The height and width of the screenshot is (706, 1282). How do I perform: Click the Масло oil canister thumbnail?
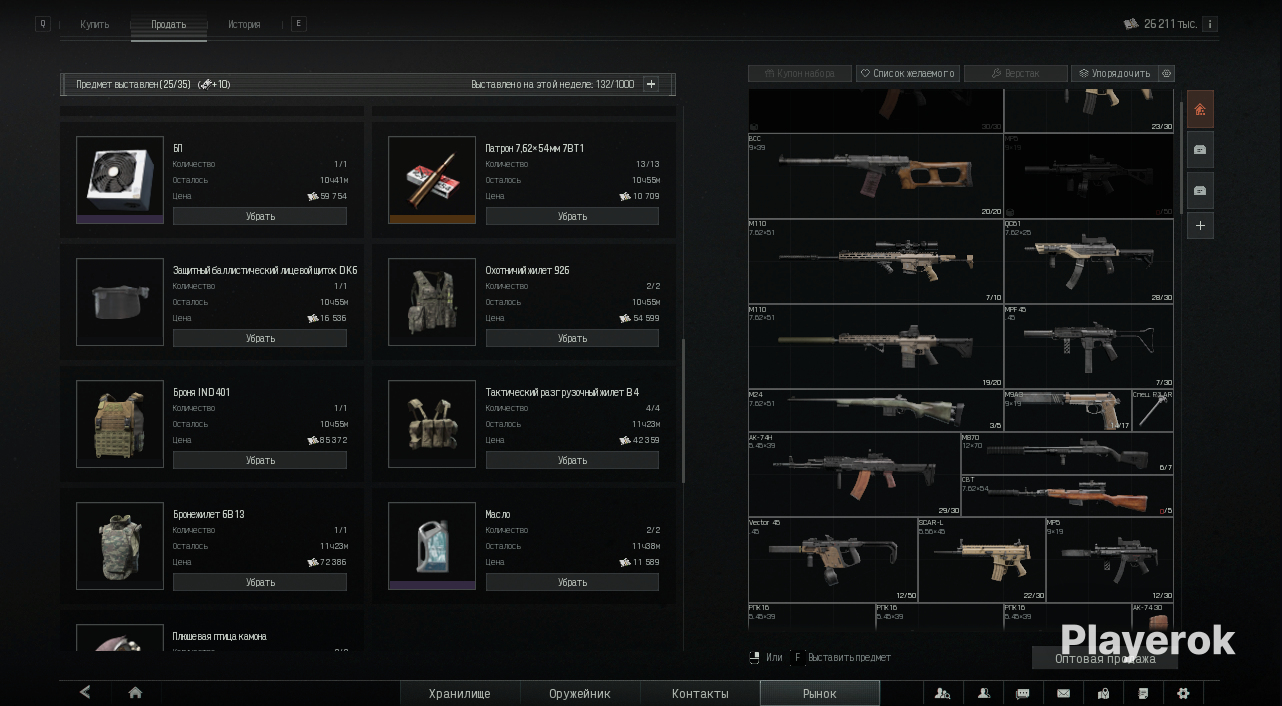[432, 546]
